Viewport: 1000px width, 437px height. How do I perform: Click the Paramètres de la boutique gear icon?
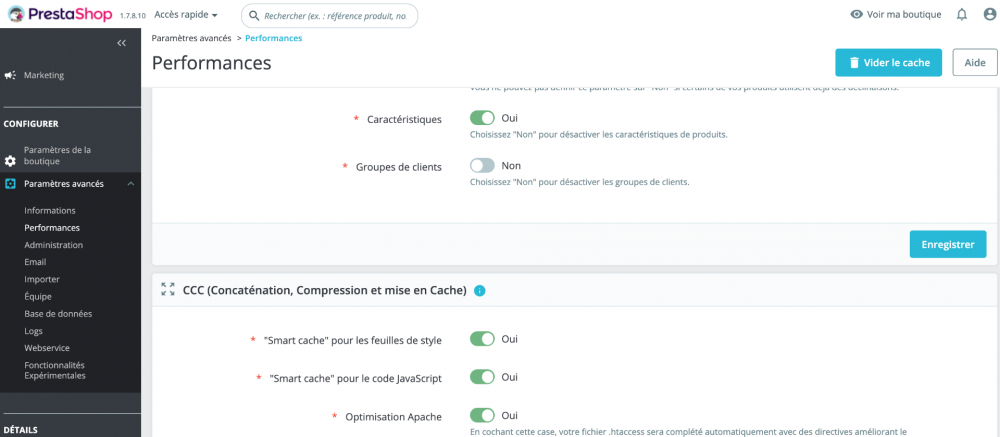[10, 160]
